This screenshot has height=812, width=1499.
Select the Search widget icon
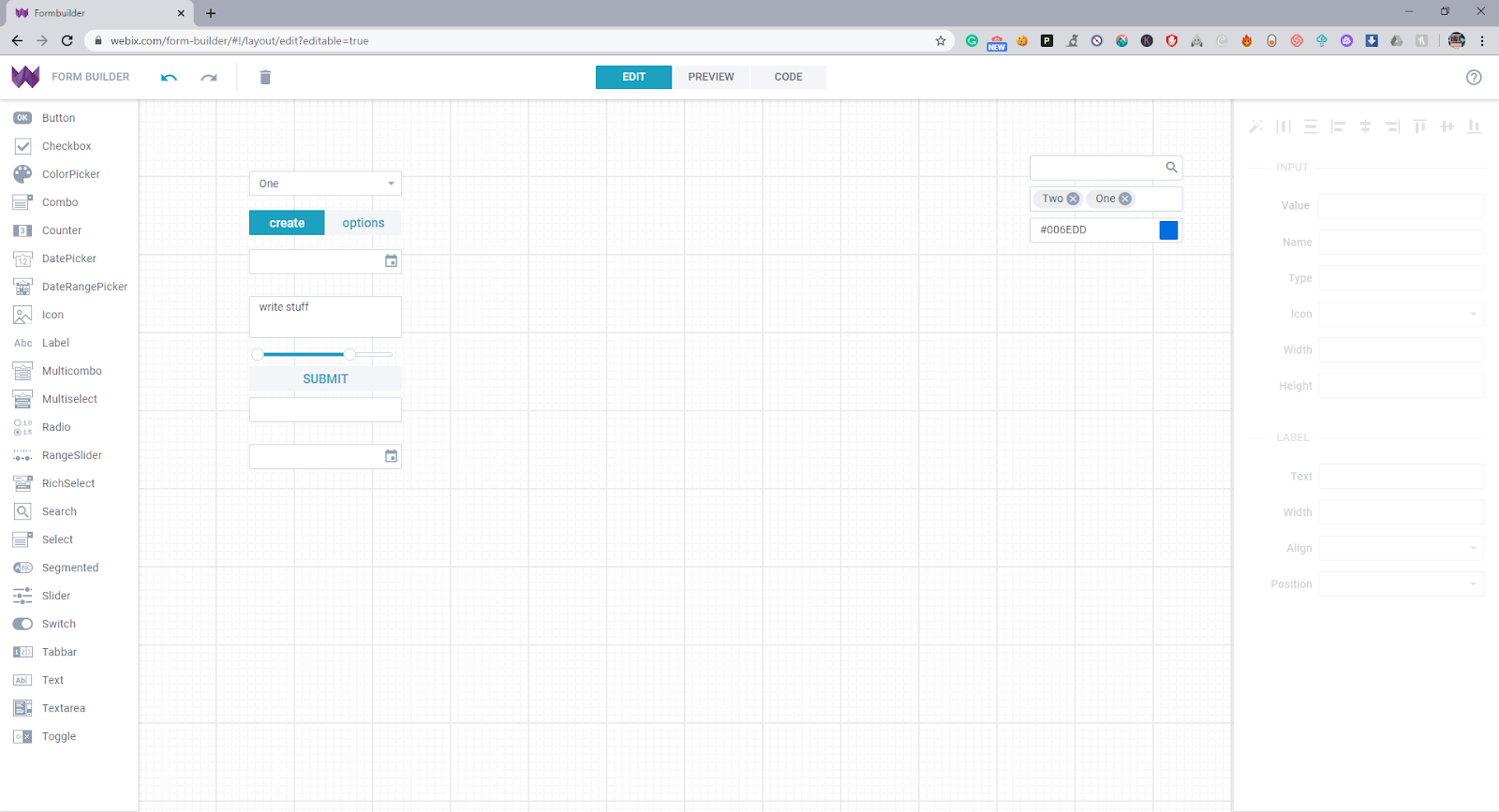[22, 511]
